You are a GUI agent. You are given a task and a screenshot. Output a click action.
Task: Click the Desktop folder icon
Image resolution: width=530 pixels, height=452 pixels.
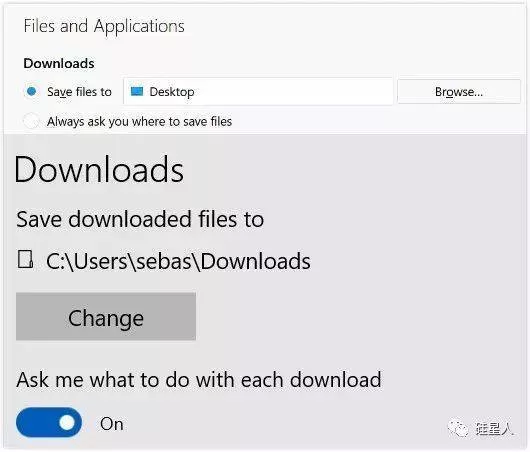click(x=137, y=91)
